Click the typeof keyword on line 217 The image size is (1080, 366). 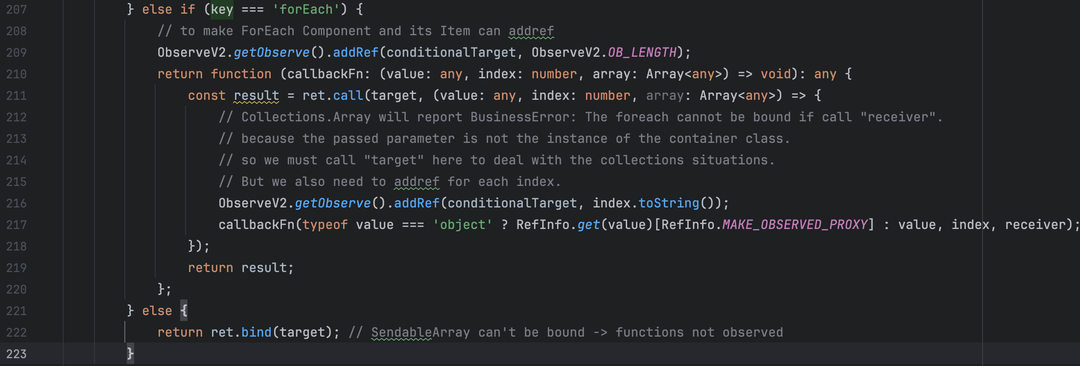(x=326, y=225)
